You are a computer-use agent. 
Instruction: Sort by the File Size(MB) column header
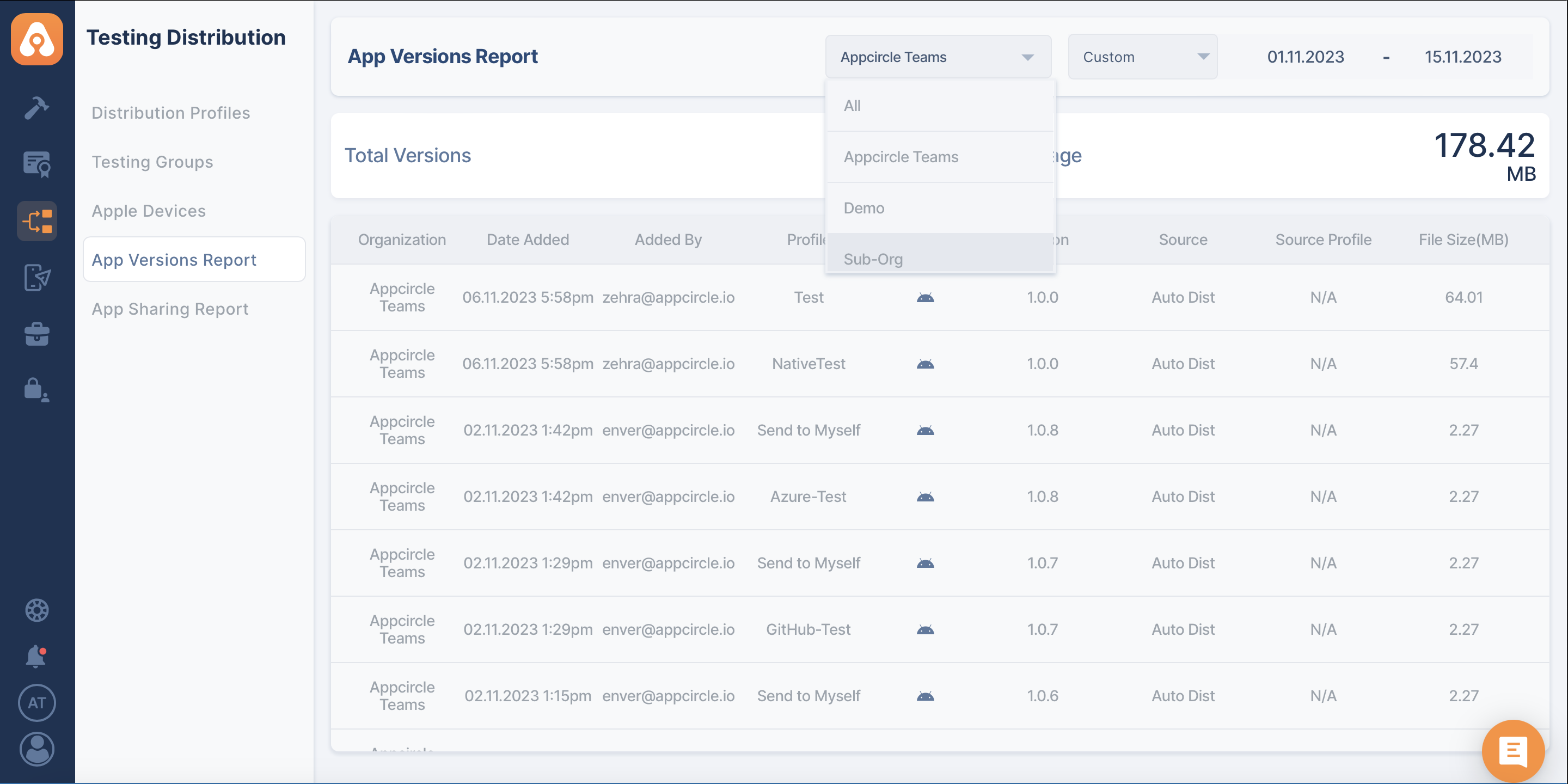click(x=1463, y=240)
